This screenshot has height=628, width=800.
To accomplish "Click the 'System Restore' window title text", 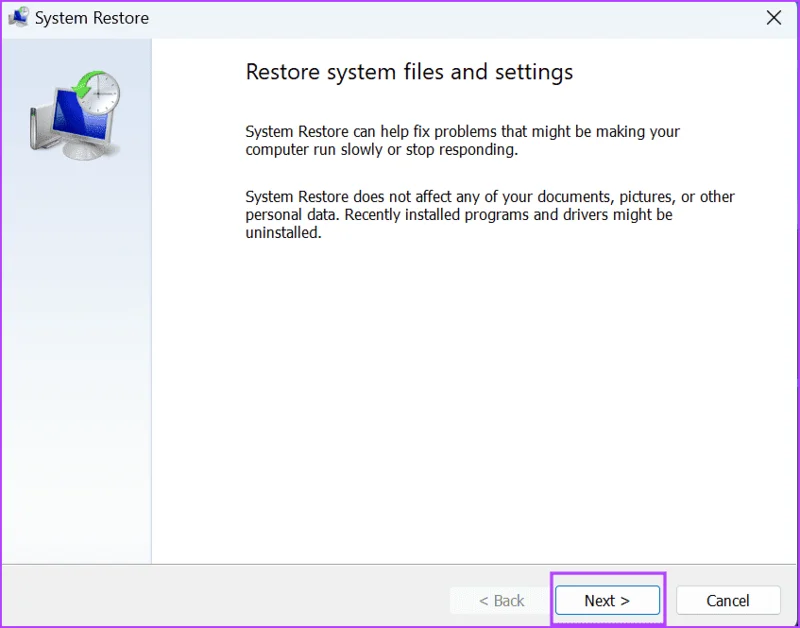I will 92,18.
